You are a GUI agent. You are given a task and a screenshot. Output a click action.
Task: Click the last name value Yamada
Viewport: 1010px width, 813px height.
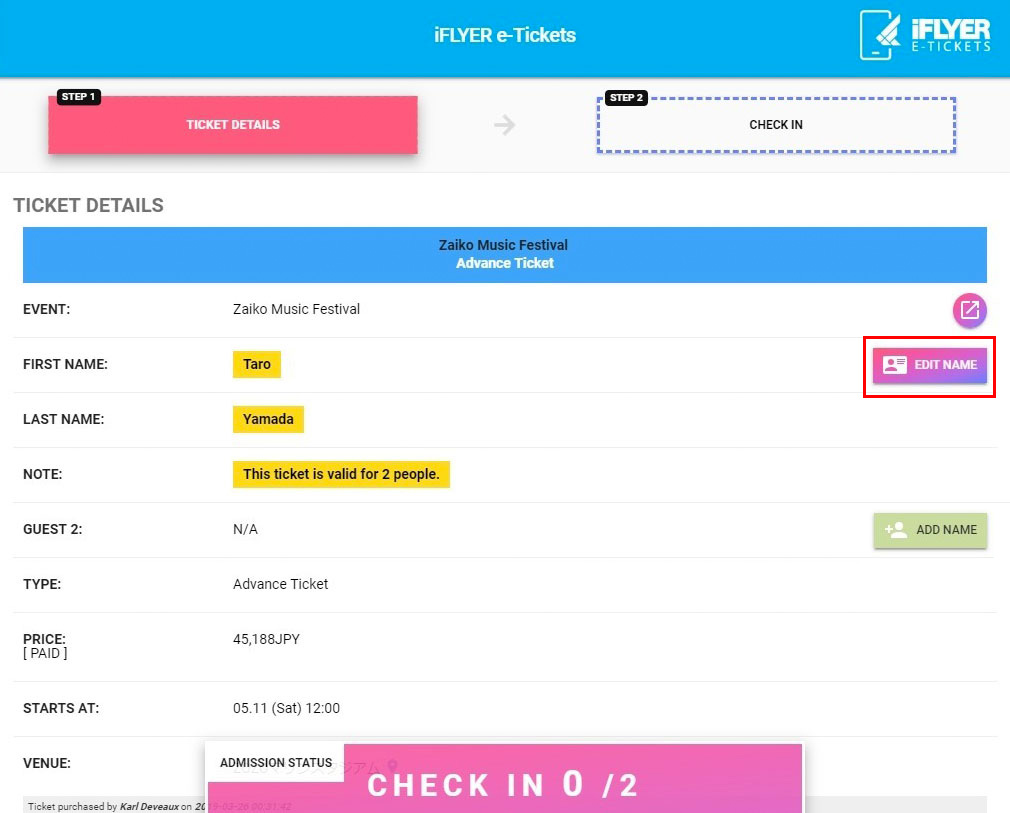(x=268, y=419)
